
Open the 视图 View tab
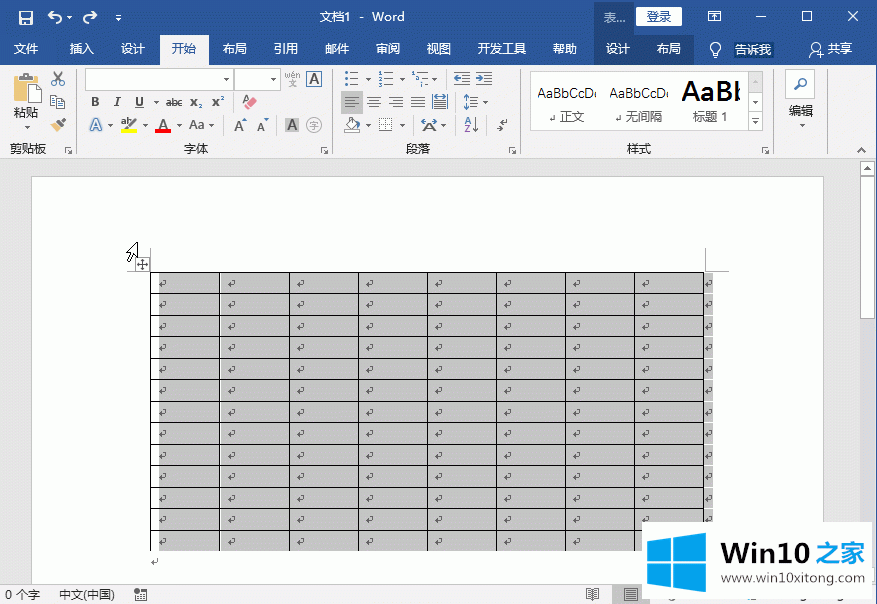(x=438, y=49)
